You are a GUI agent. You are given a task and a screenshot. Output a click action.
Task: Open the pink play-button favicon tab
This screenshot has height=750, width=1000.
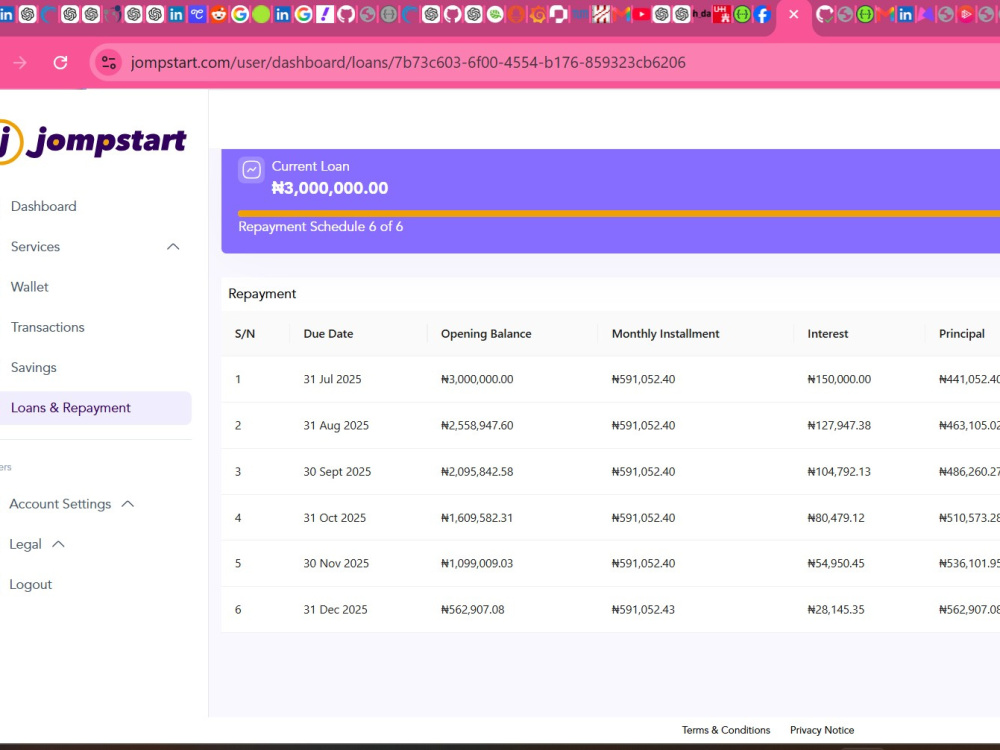pos(966,14)
